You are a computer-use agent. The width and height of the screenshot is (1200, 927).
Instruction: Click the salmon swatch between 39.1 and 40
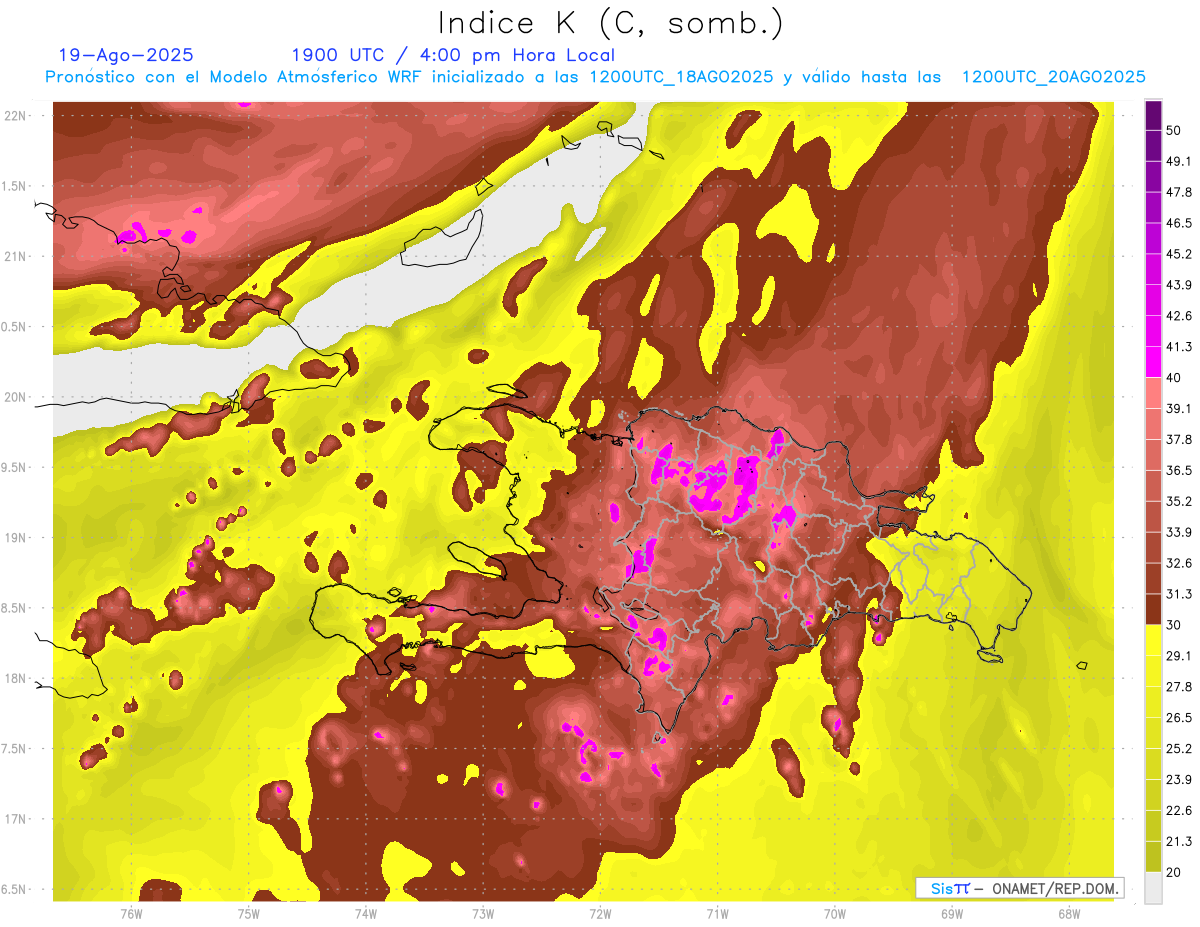point(1154,393)
